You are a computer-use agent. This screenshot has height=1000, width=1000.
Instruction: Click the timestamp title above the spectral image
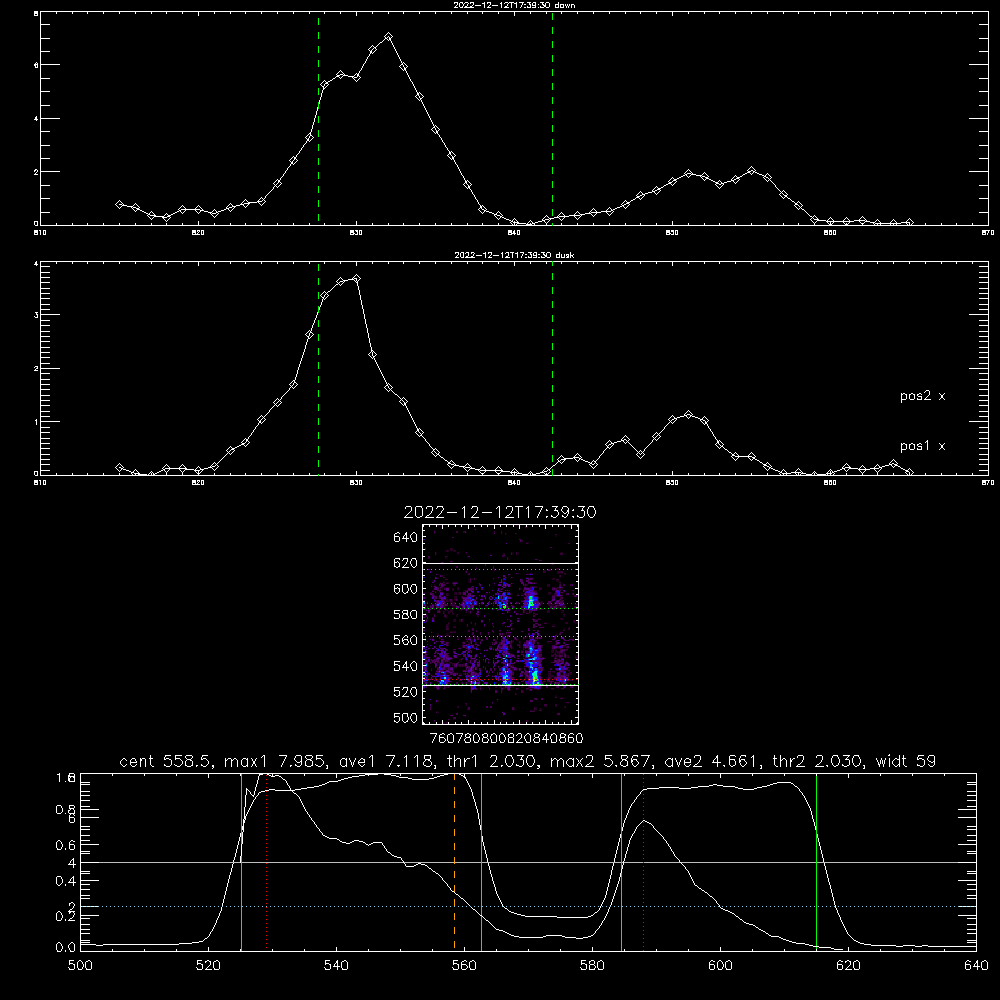pos(500,512)
